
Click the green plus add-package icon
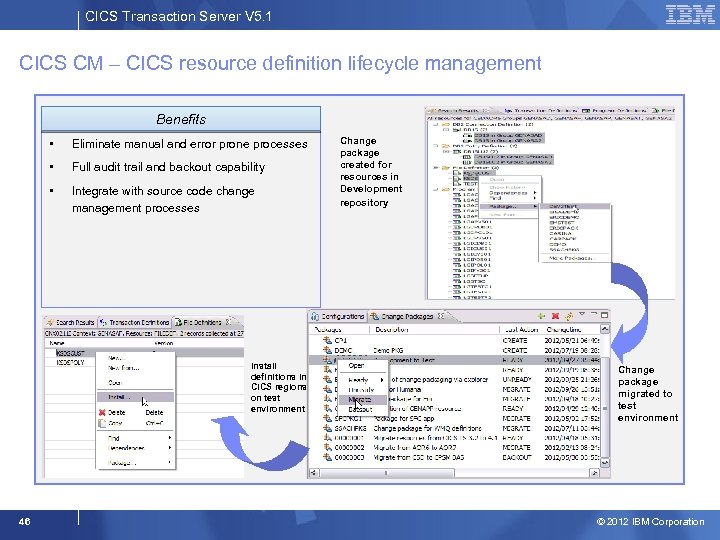click(541, 316)
